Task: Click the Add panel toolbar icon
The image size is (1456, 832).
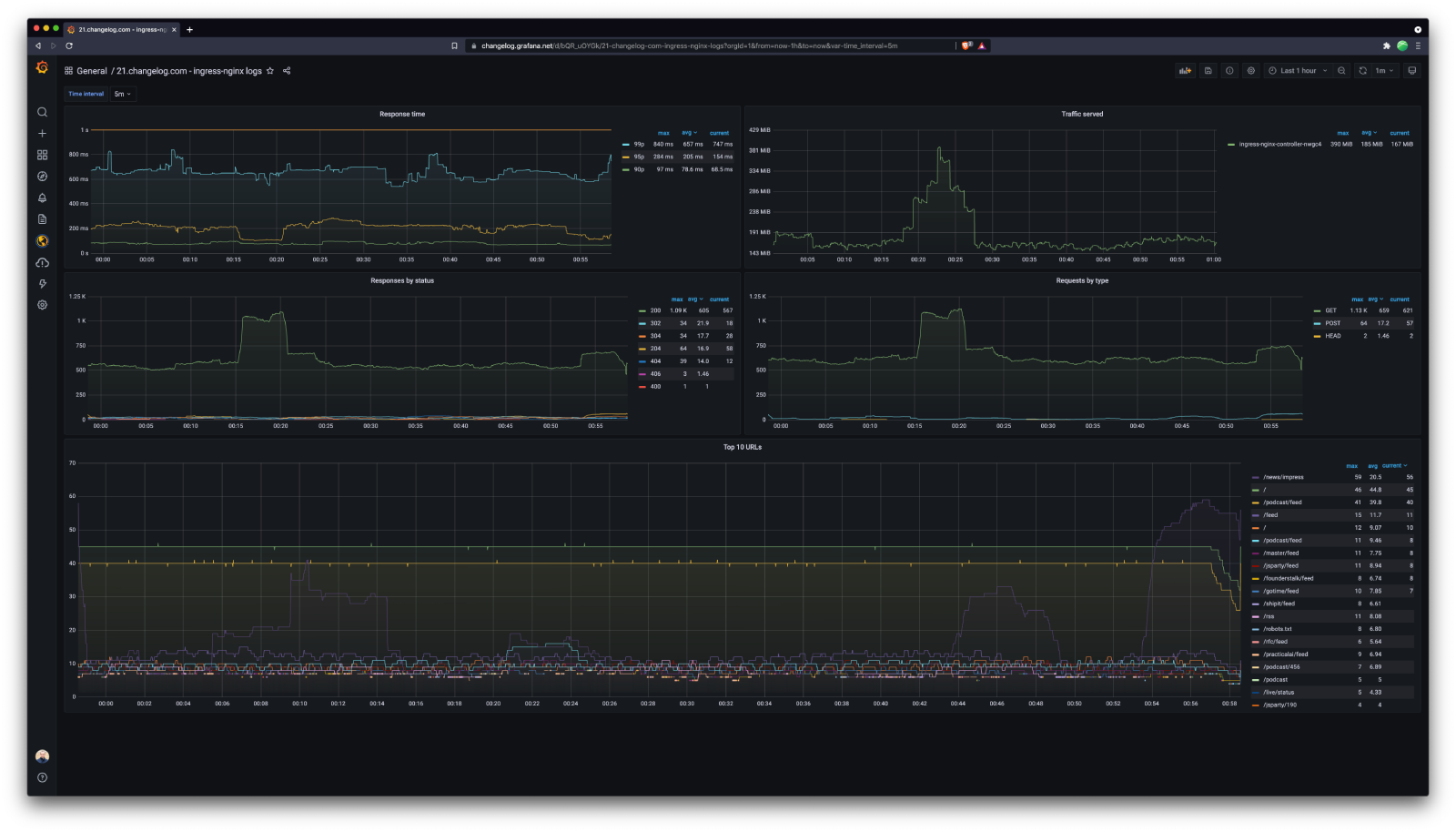Action: [1185, 70]
